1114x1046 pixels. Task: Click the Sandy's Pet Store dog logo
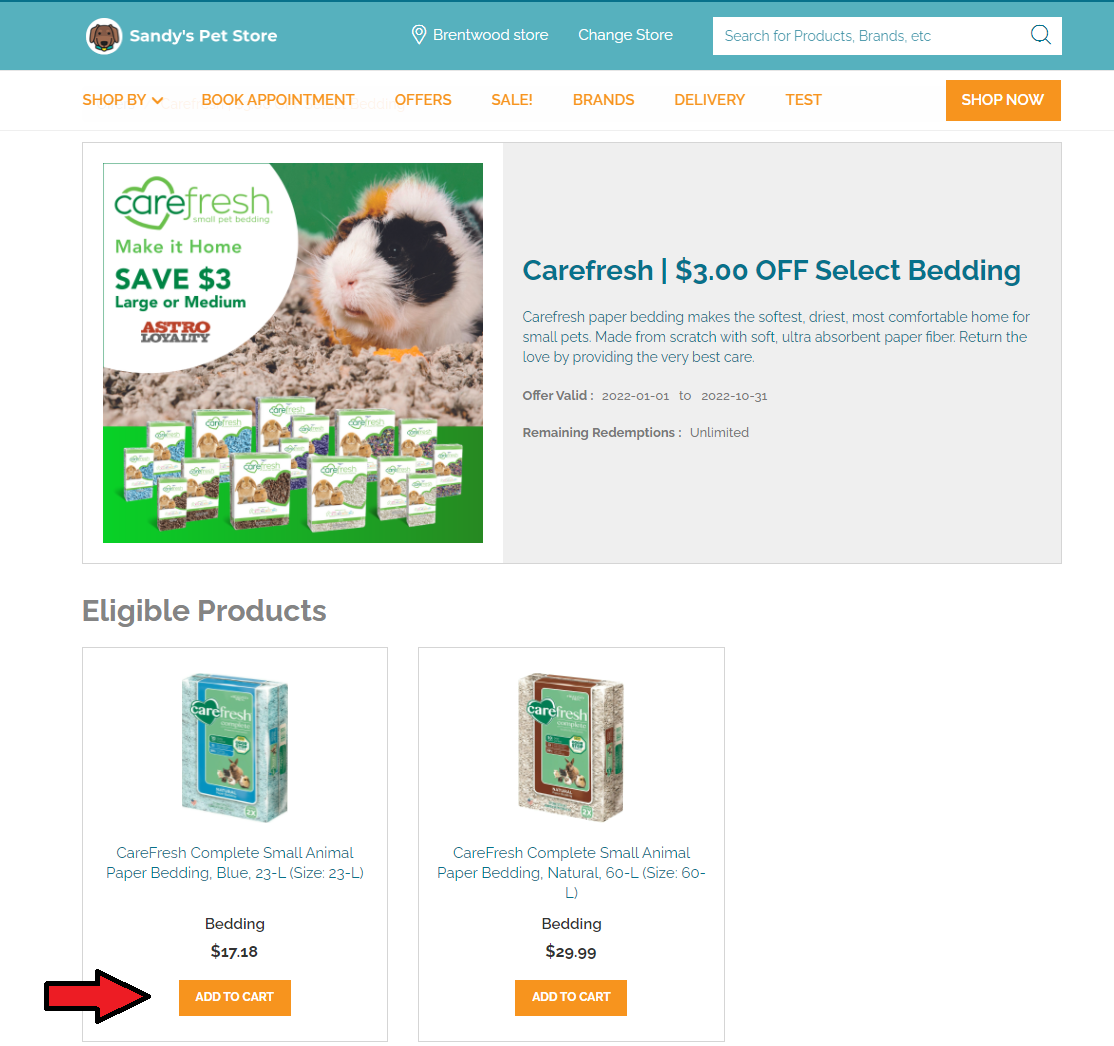point(104,36)
